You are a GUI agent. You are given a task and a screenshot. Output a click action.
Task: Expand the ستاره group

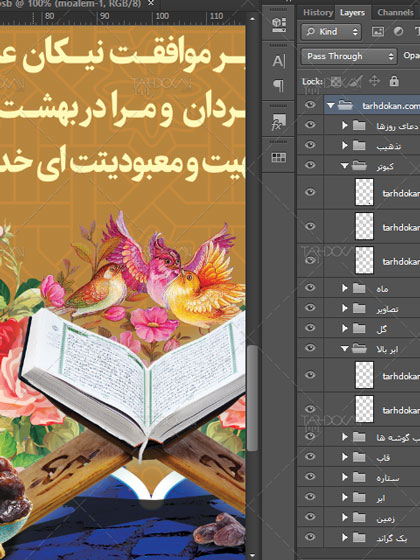(345, 477)
